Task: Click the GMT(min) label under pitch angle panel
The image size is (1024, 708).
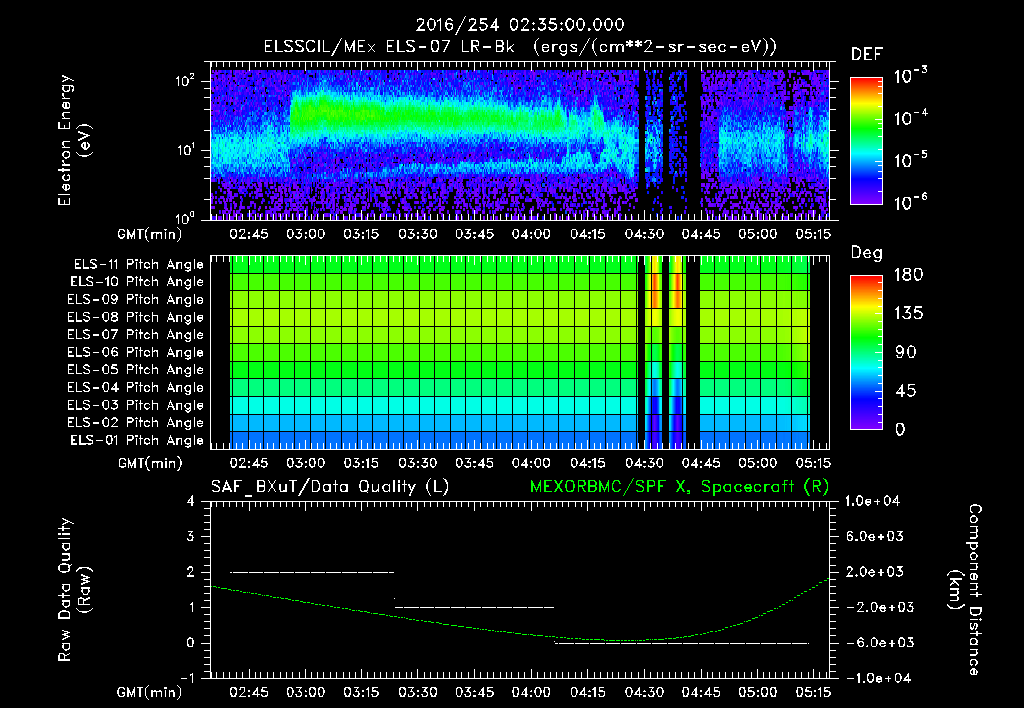Action: pyautogui.click(x=150, y=464)
